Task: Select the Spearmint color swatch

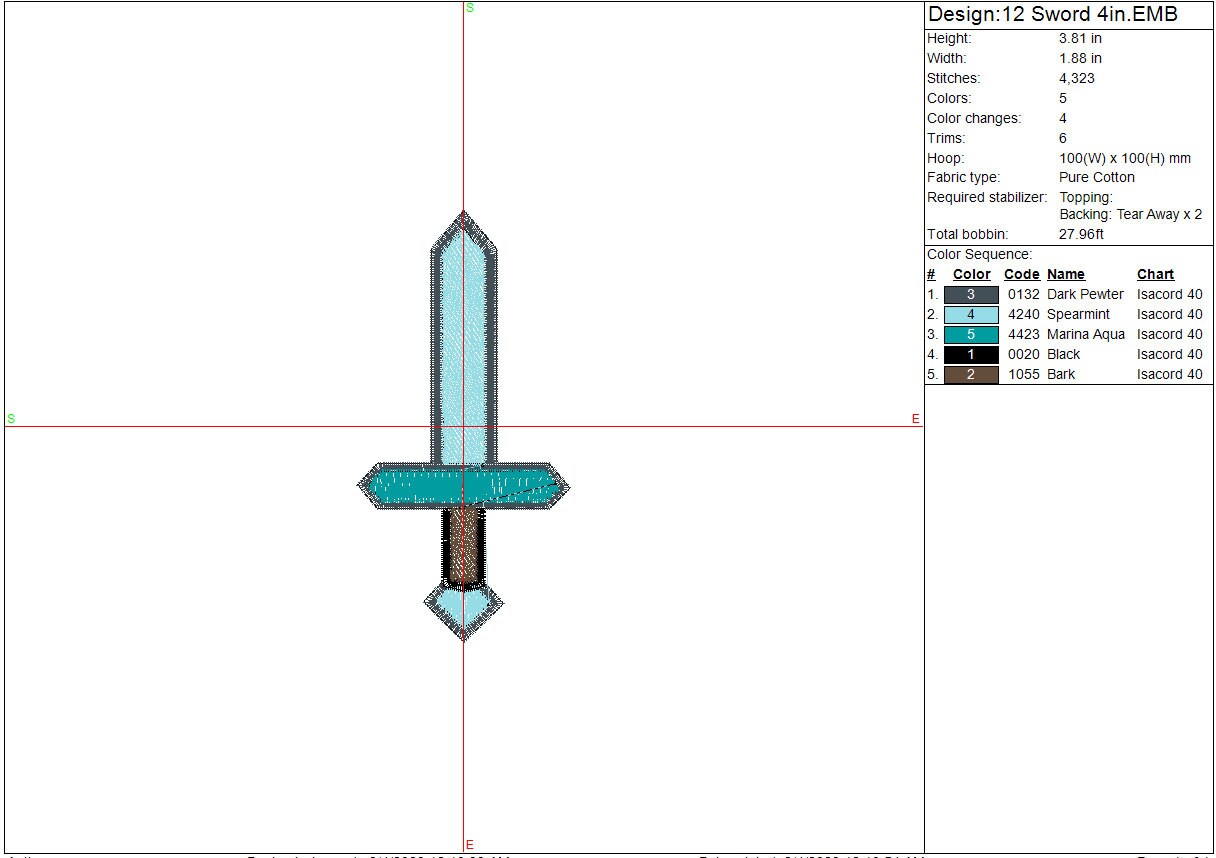Action: [x=970, y=315]
